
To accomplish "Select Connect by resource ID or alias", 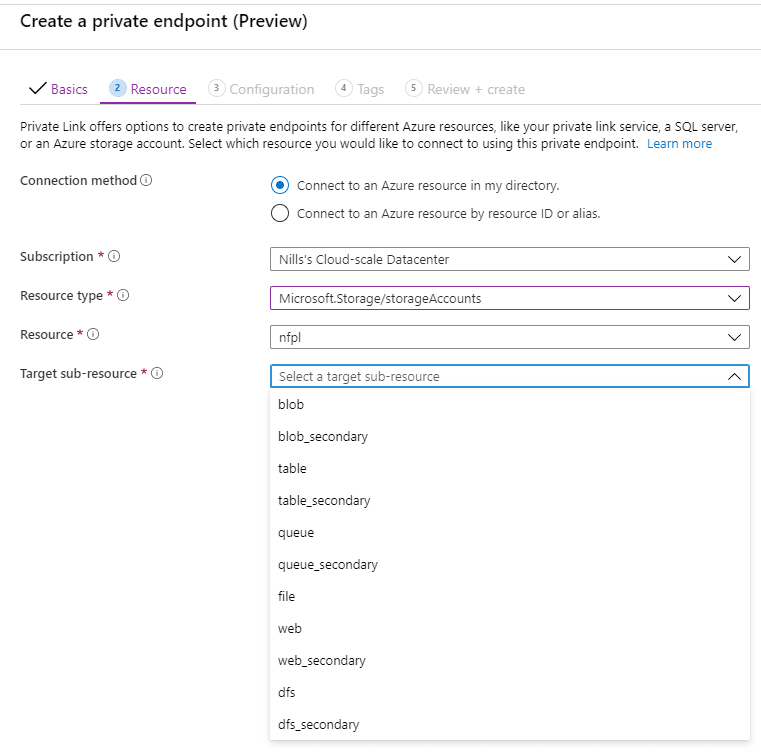I will tap(280, 213).
